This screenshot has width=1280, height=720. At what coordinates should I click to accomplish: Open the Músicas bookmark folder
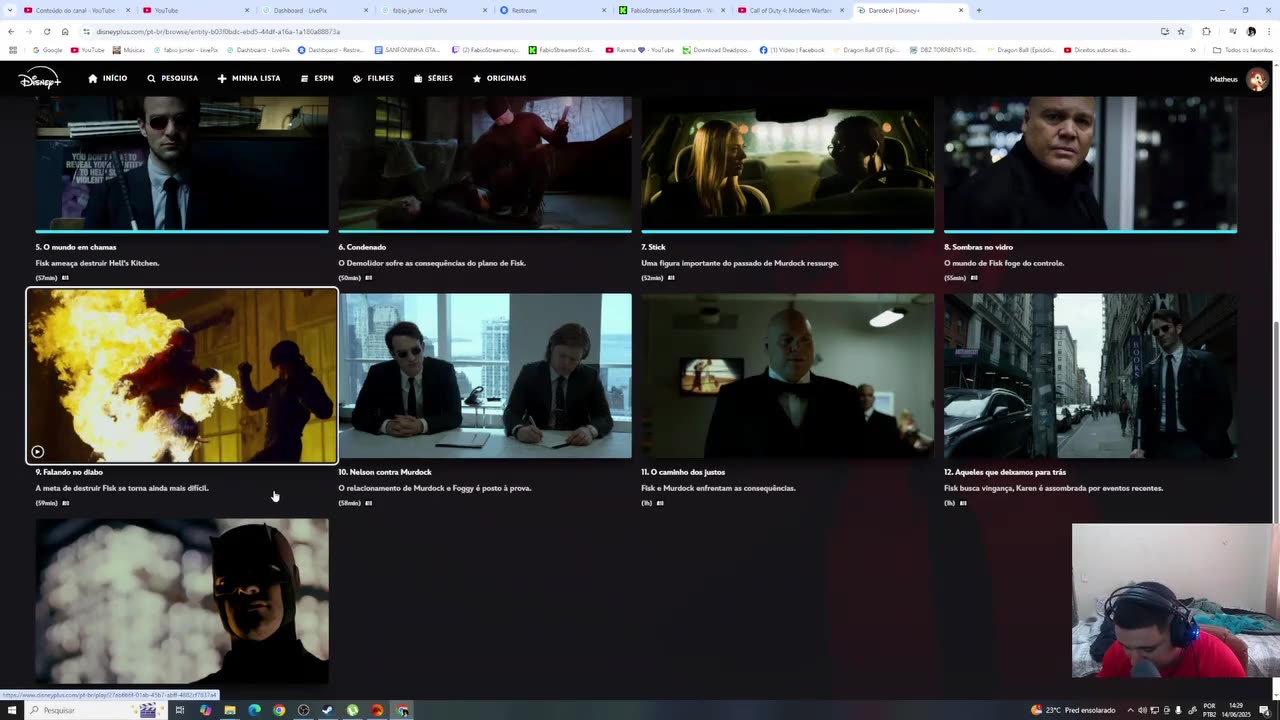[x=129, y=49]
